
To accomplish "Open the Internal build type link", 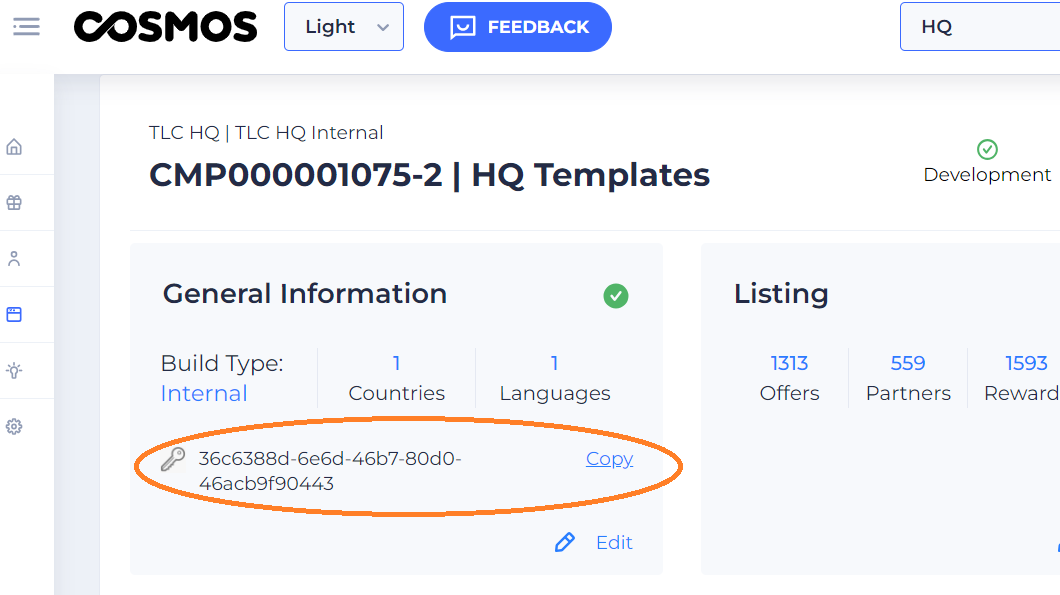I will pyautogui.click(x=204, y=394).
